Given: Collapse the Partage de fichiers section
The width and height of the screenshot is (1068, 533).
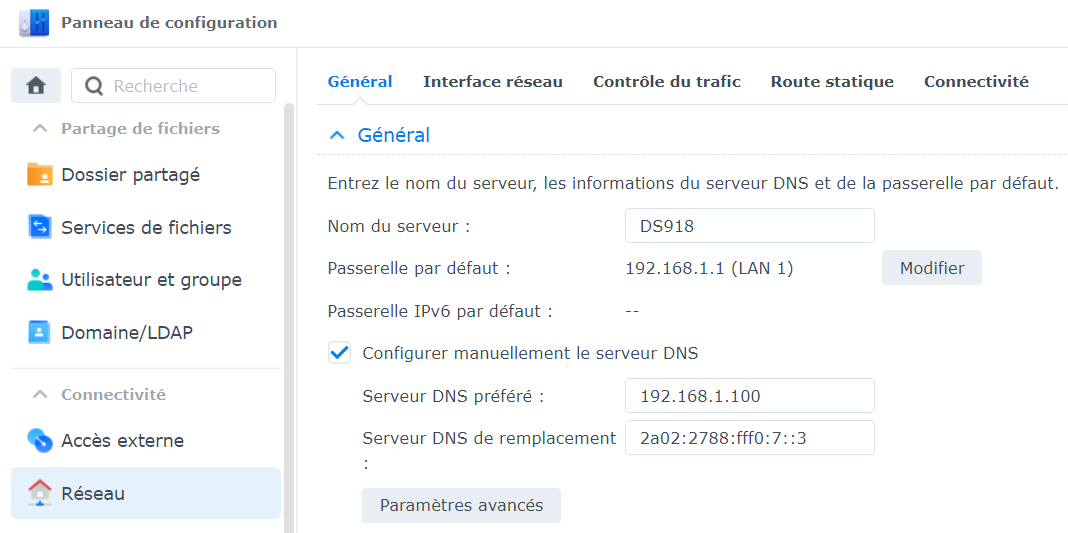Looking at the screenshot, I should (40, 129).
